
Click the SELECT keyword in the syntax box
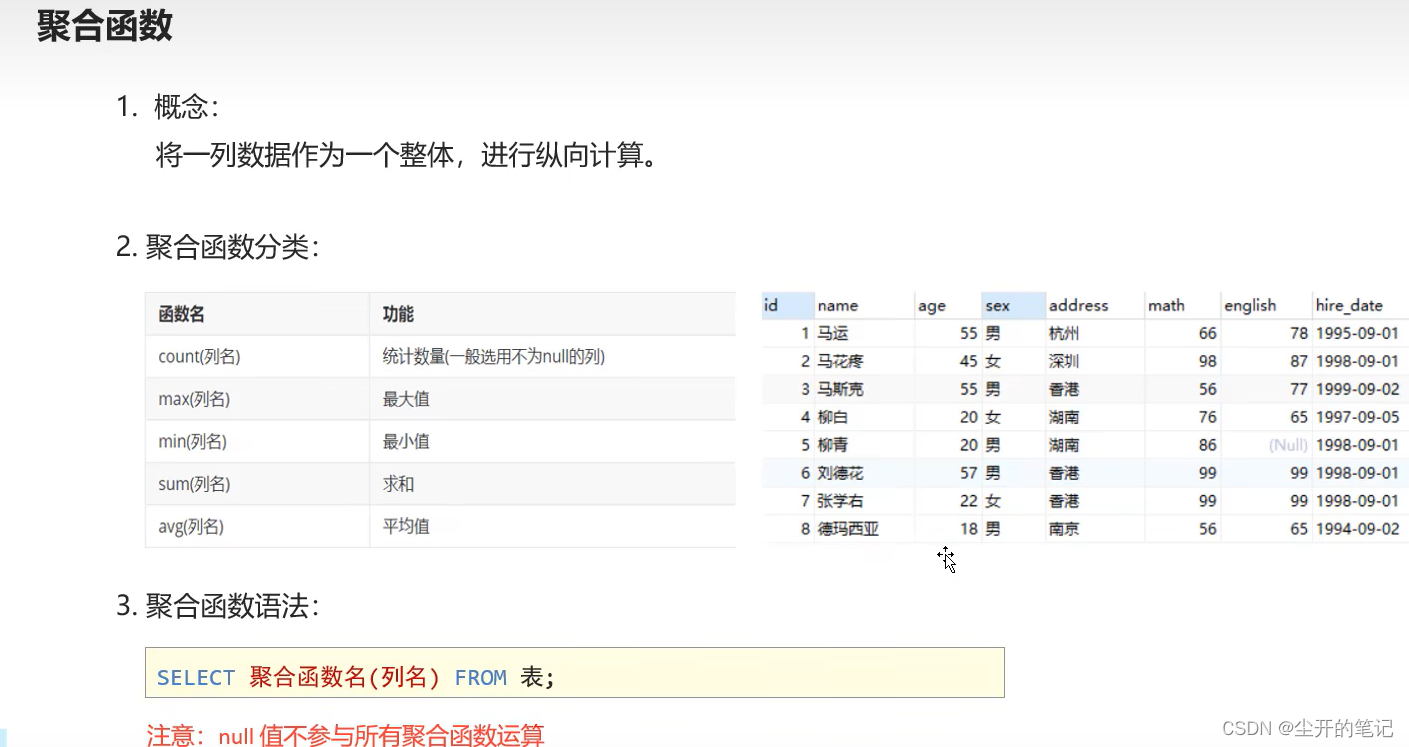[196, 678]
